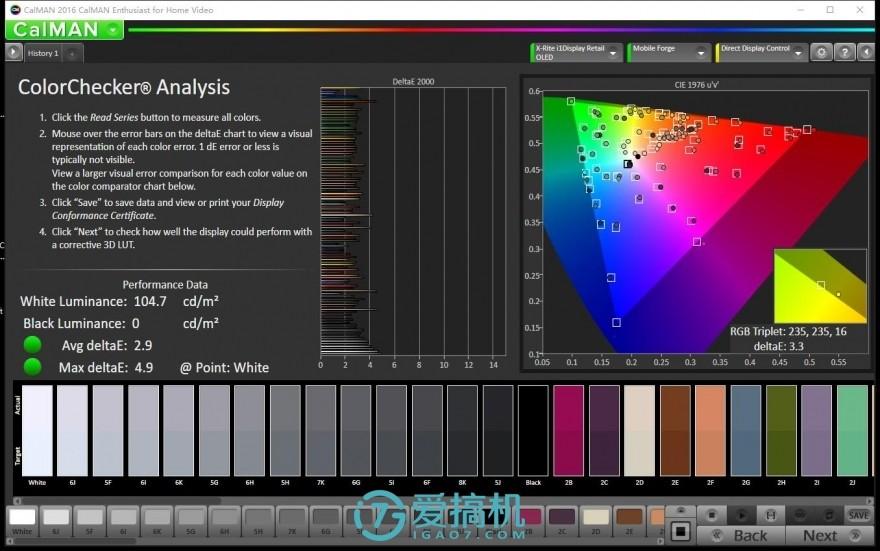Select the large 2F orange comparator swatch
The height and width of the screenshot is (551, 880).
tap(711, 430)
